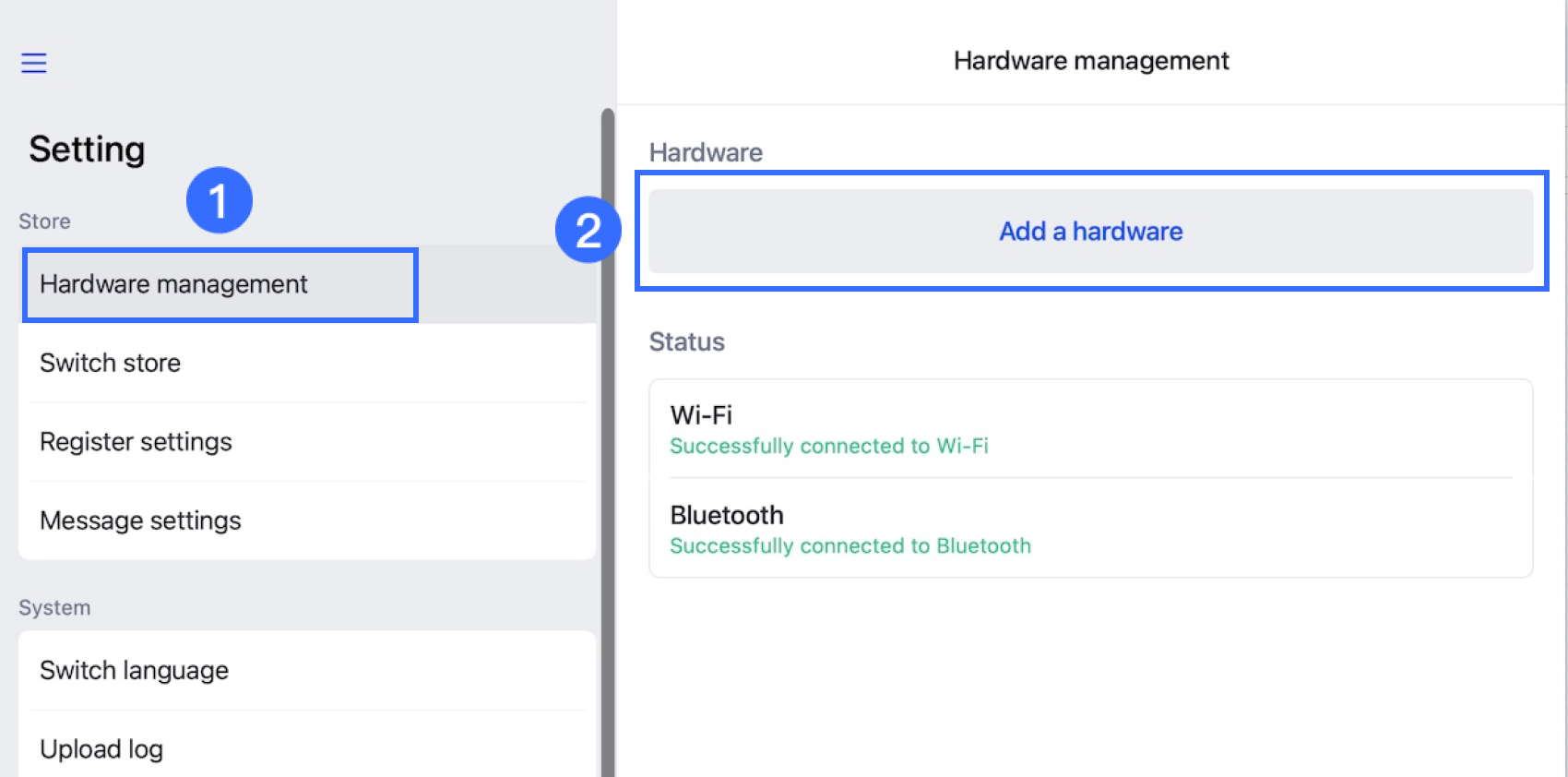This screenshot has width=1568, height=777.
Task: Click the Hardware section header
Action: (x=706, y=153)
